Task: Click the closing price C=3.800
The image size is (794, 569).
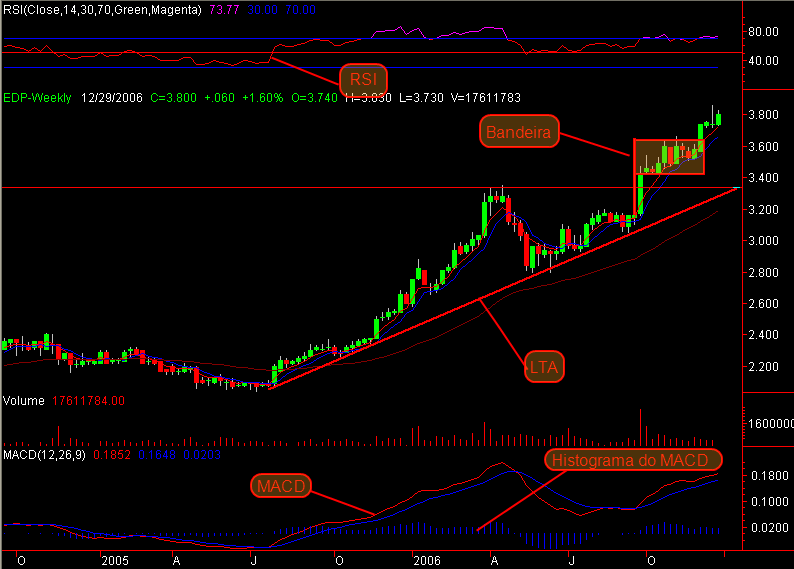Action: (x=173, y=98)
